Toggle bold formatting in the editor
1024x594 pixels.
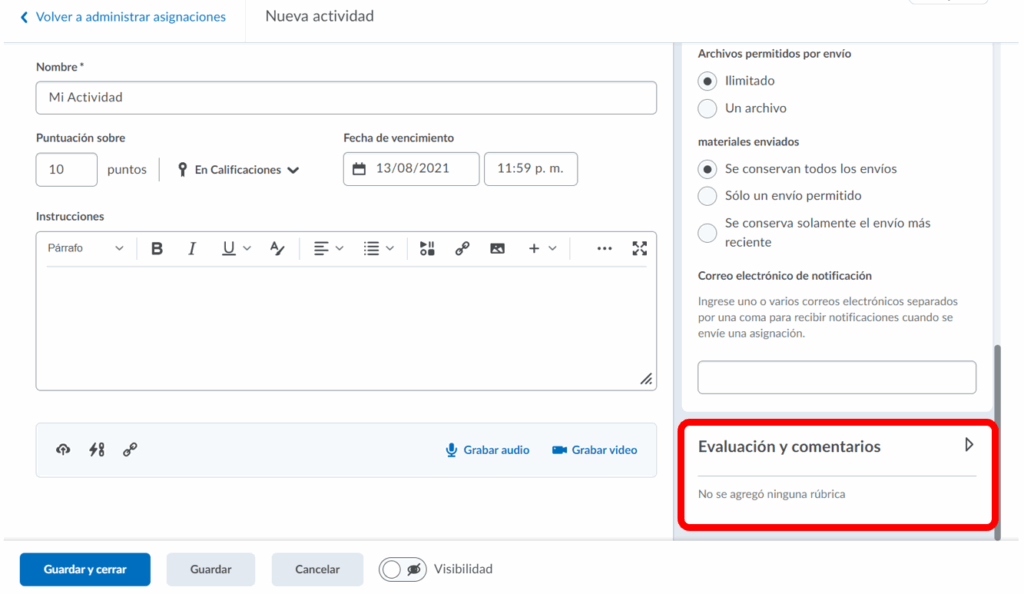point(157,249)
